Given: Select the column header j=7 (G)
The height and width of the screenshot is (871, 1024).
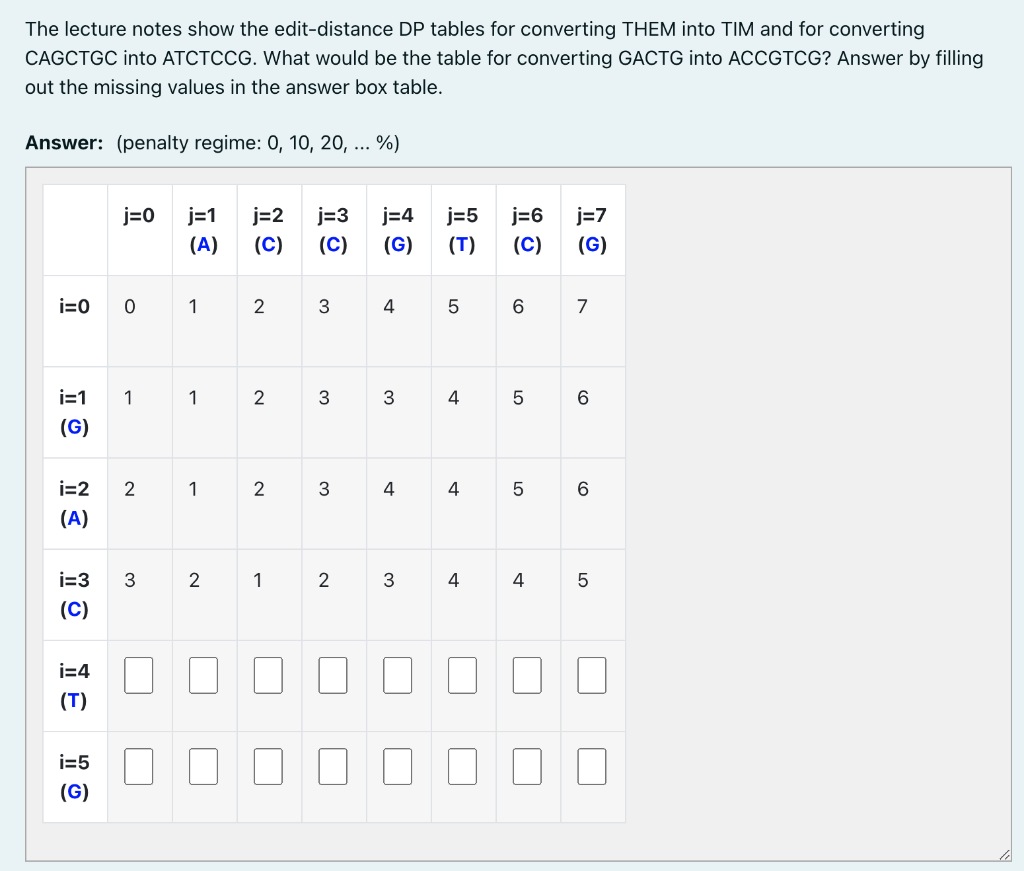Looking at the screenshot, I should [592, 229].
